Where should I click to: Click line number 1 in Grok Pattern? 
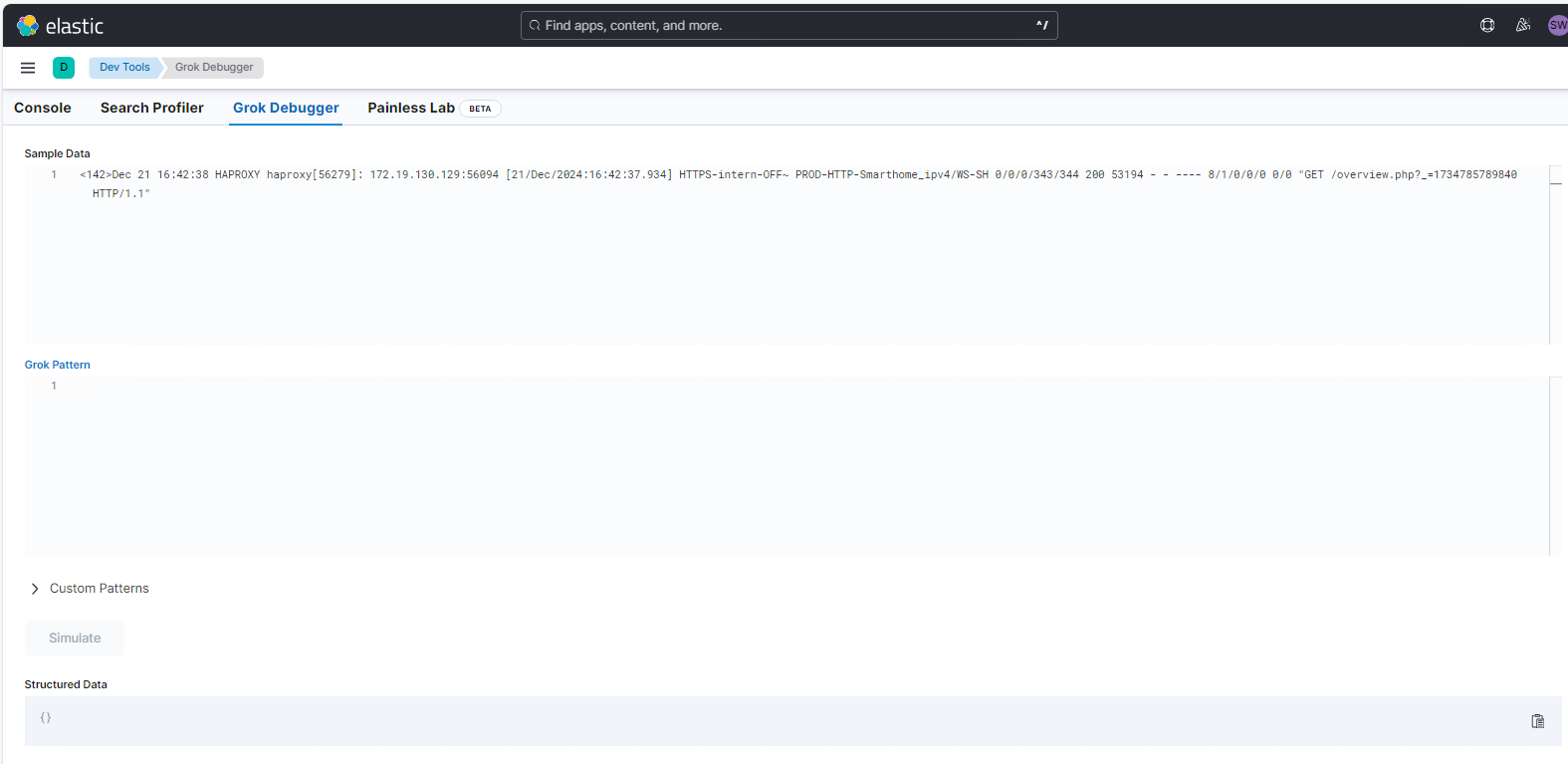tap(54, 385)
